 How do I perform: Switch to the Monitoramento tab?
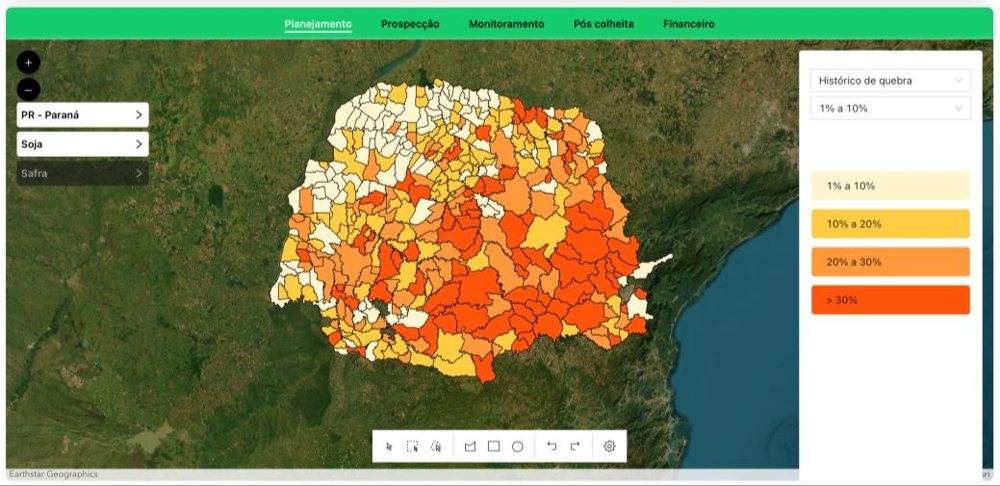pos(506,24)
